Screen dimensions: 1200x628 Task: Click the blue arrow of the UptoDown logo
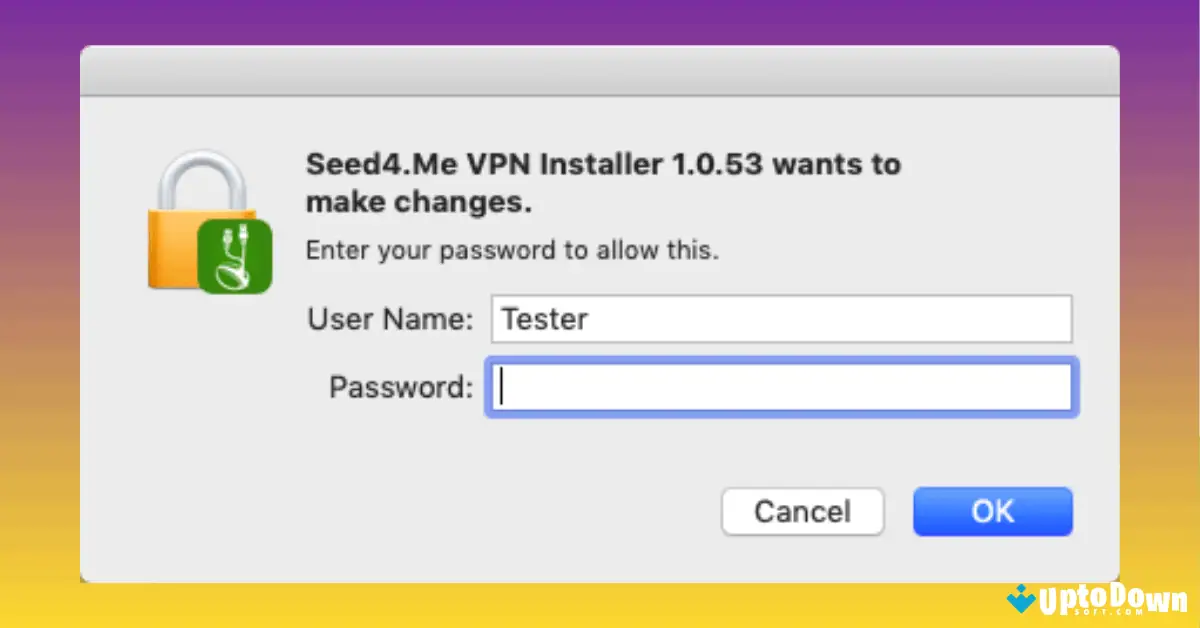tap(1020, 598)
